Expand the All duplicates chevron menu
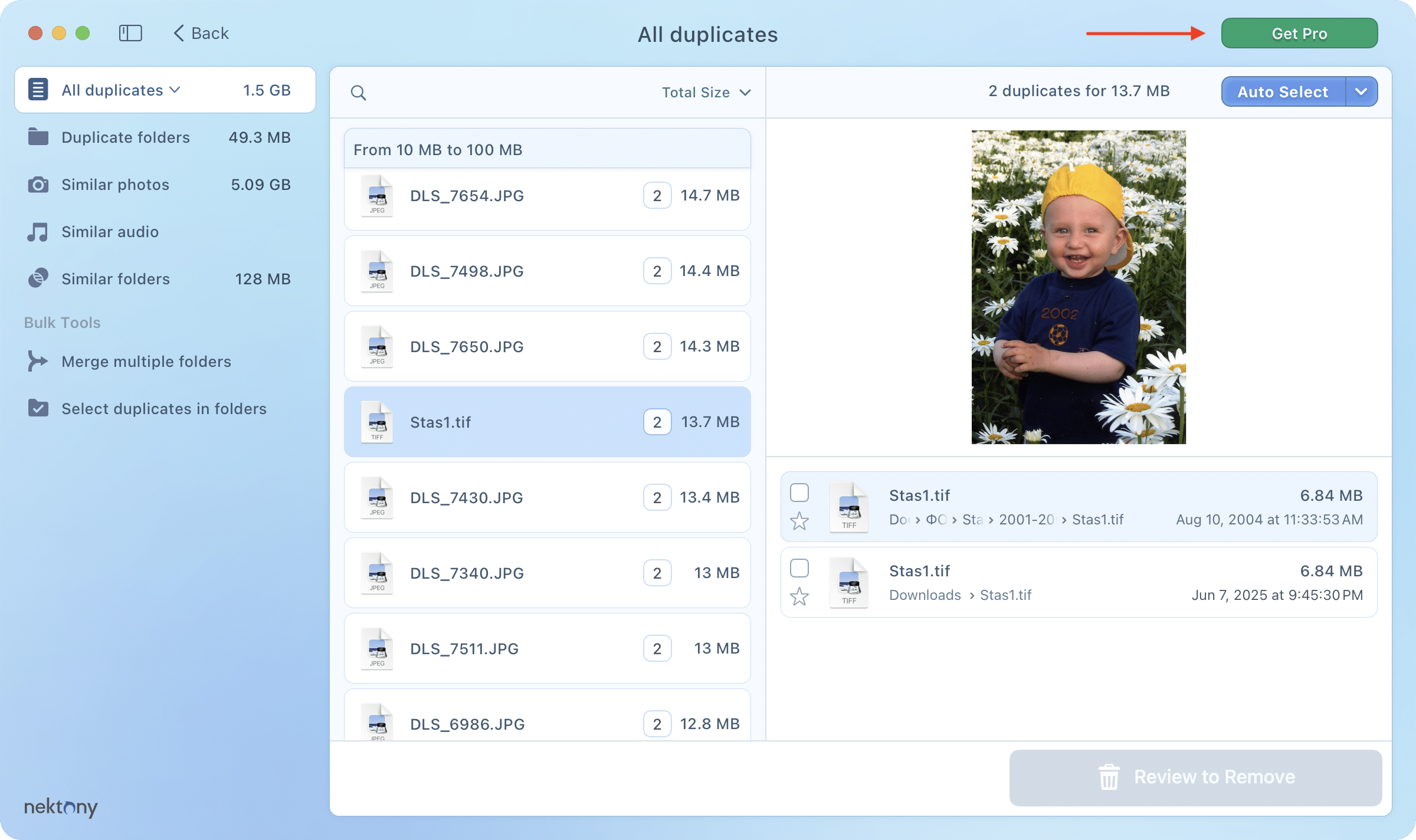 (175, 90)
